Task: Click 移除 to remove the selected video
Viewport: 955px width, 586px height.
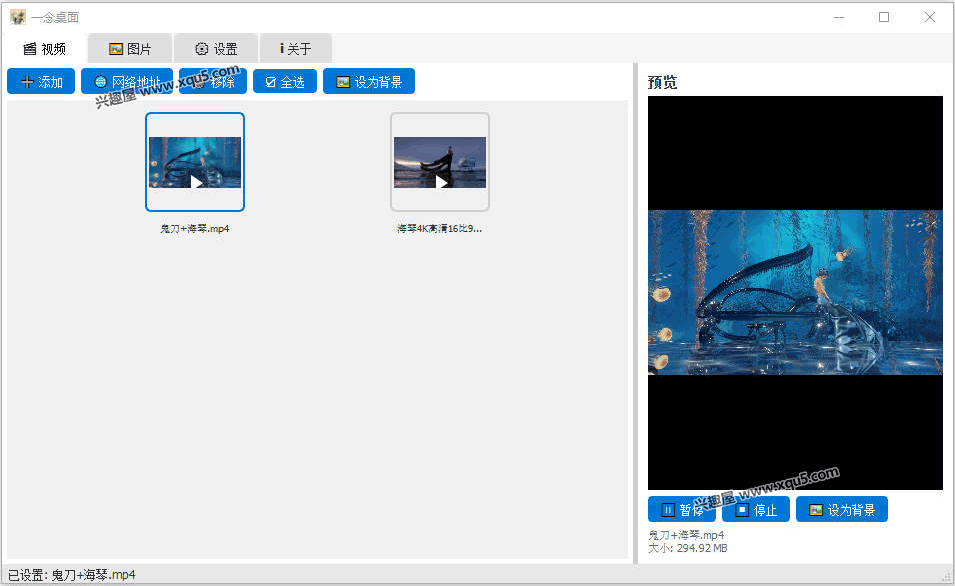Action: (x=213, y=82)
